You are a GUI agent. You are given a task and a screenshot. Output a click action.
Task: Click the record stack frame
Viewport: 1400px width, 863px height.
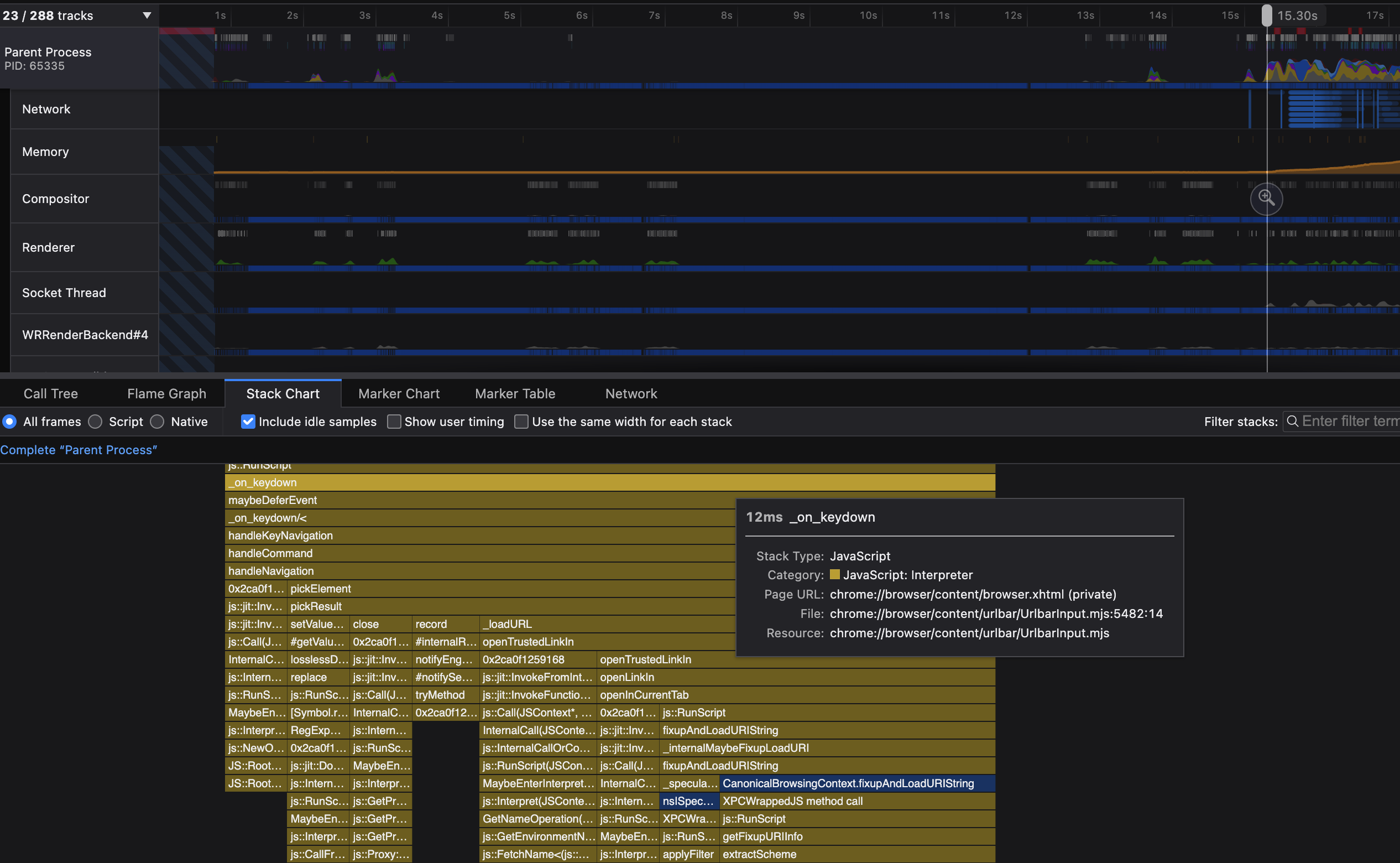click(445, 625)
